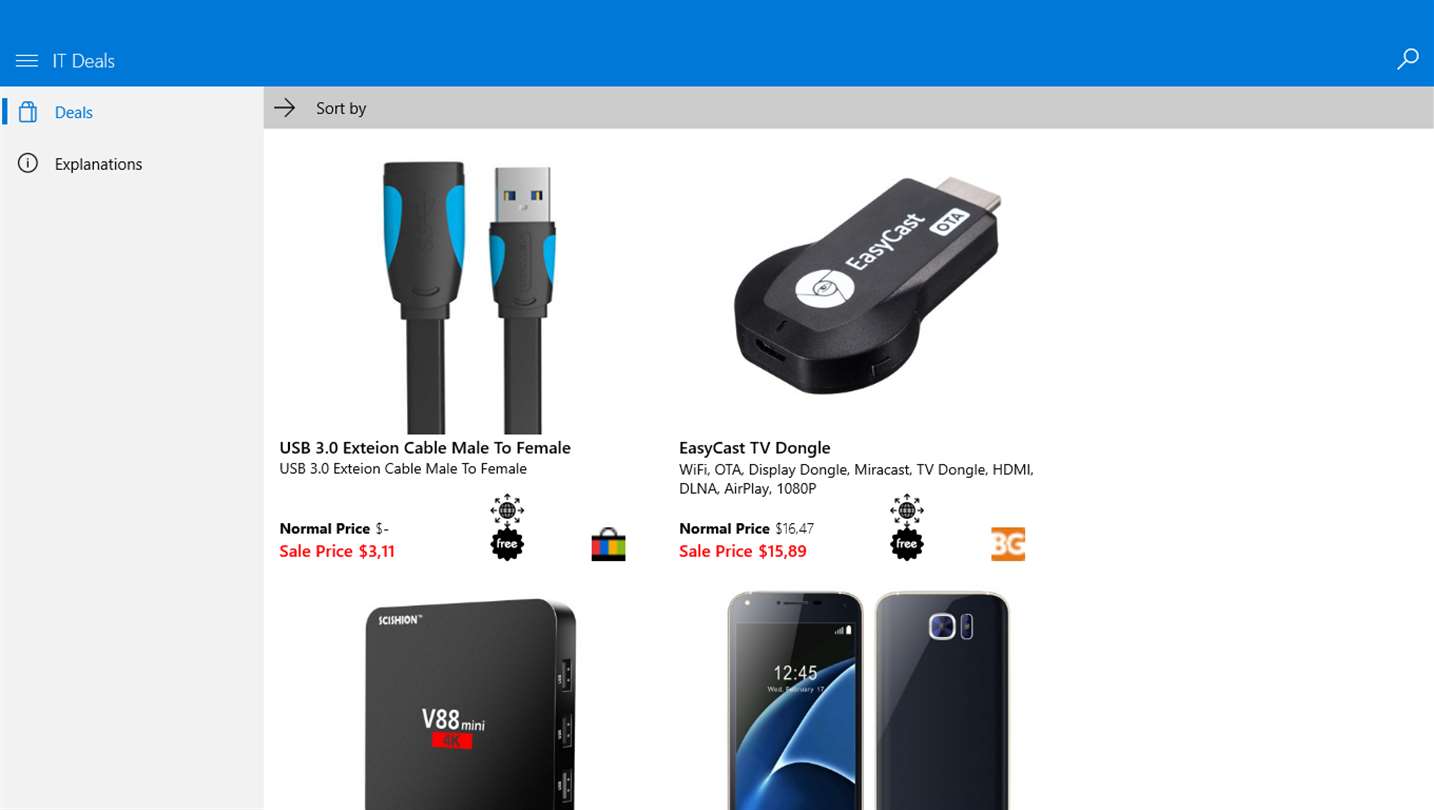The image size is (1434, 810).
Task: Click the EasyCast dongle product image
Action: coord(867,287)
